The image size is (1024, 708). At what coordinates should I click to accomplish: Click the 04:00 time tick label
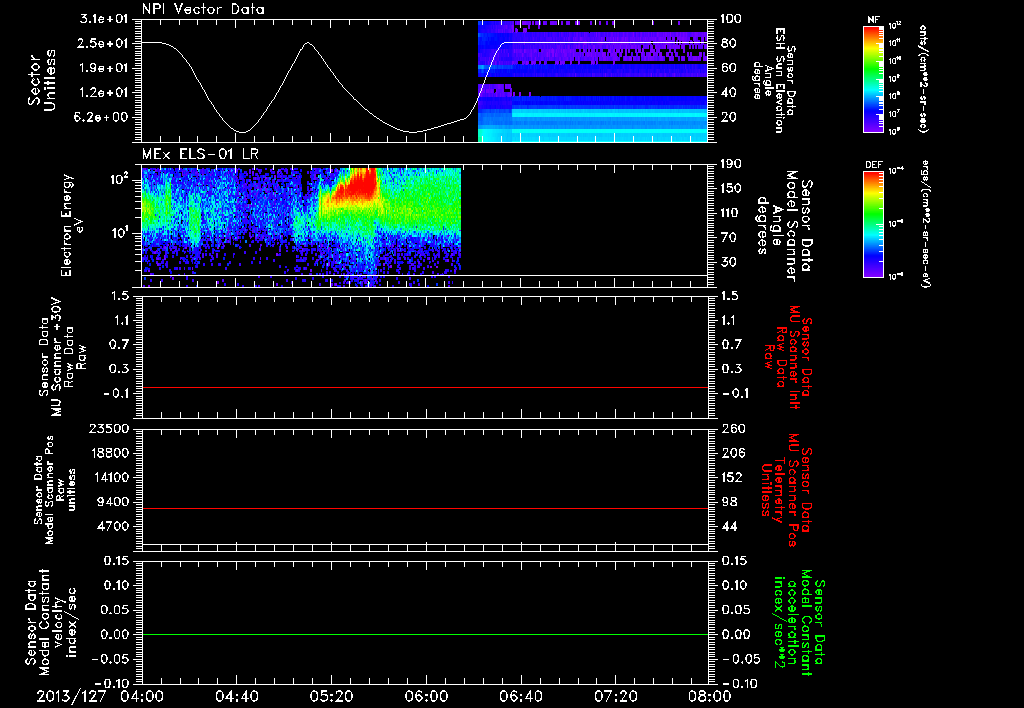pos(142,696)
